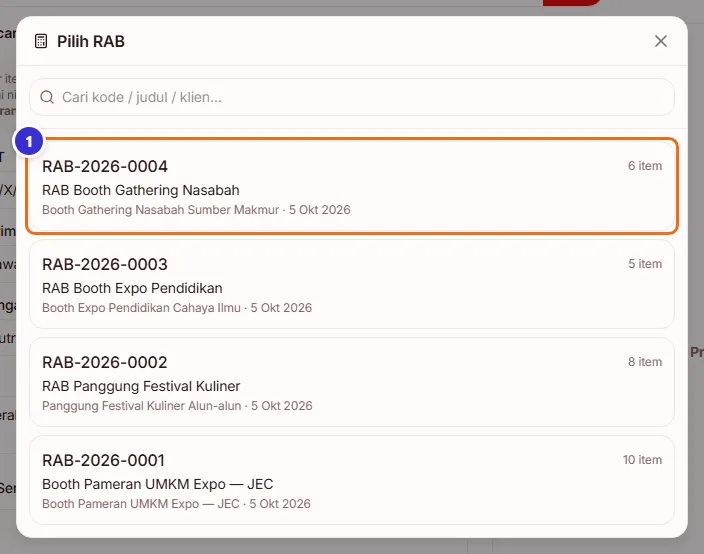704x554 pixels.
Task: Click the 8 item count label
Action: pos(645,361)
